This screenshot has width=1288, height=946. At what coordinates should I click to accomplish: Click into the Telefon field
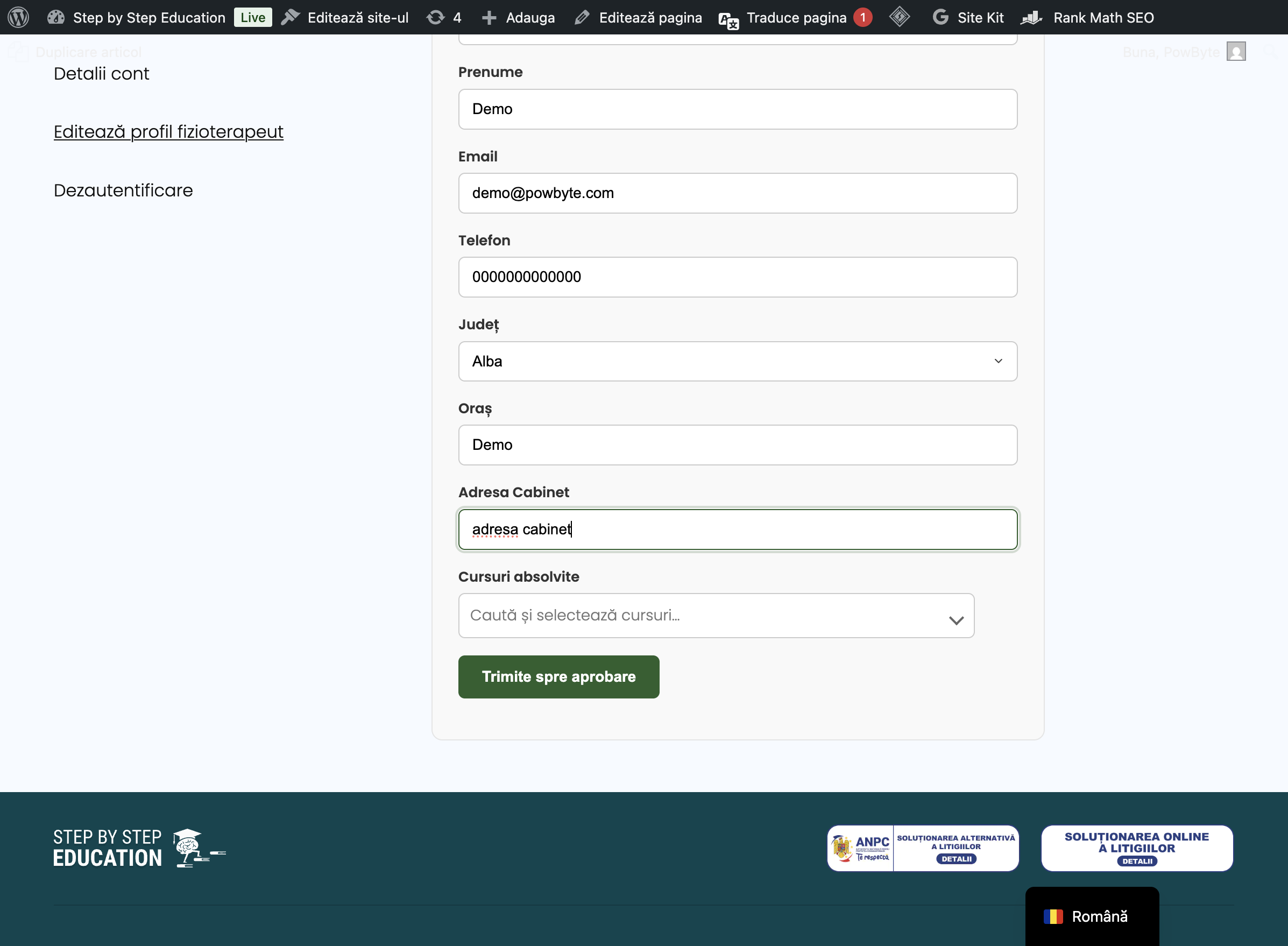[738, 277]
